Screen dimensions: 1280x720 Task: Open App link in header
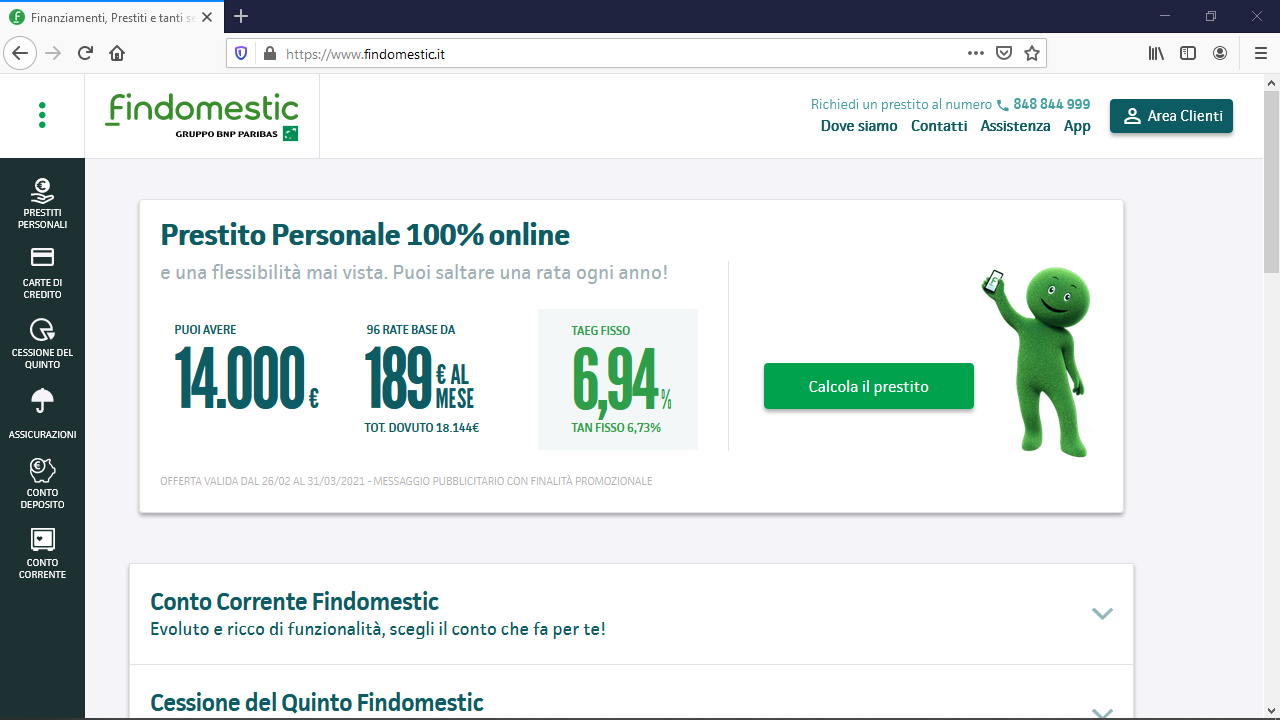click(x=1077, y=126)
